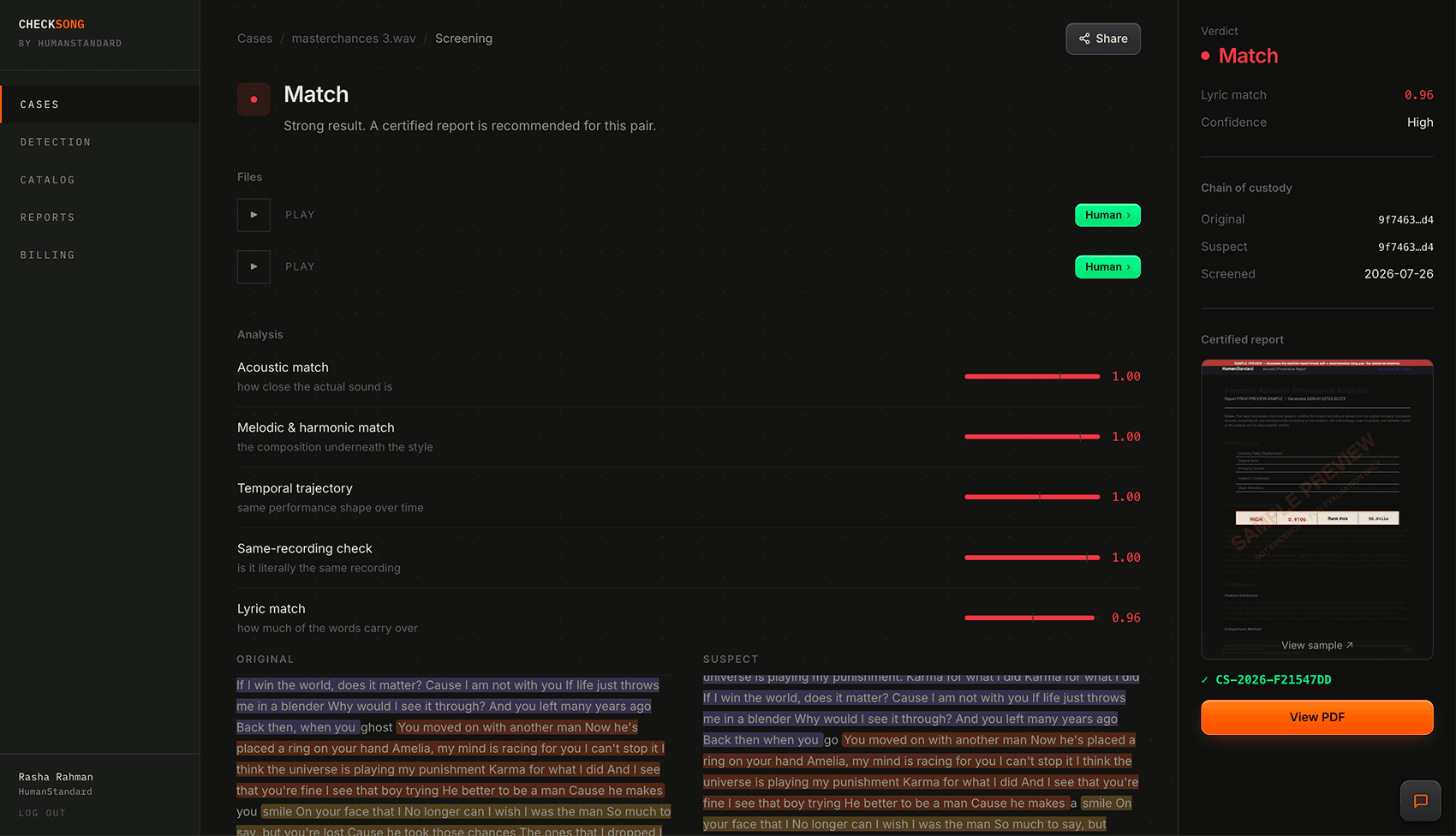This screenshot has width=1456, height=836.
Task: Open the second Human badge
Action: [1107, 266]
